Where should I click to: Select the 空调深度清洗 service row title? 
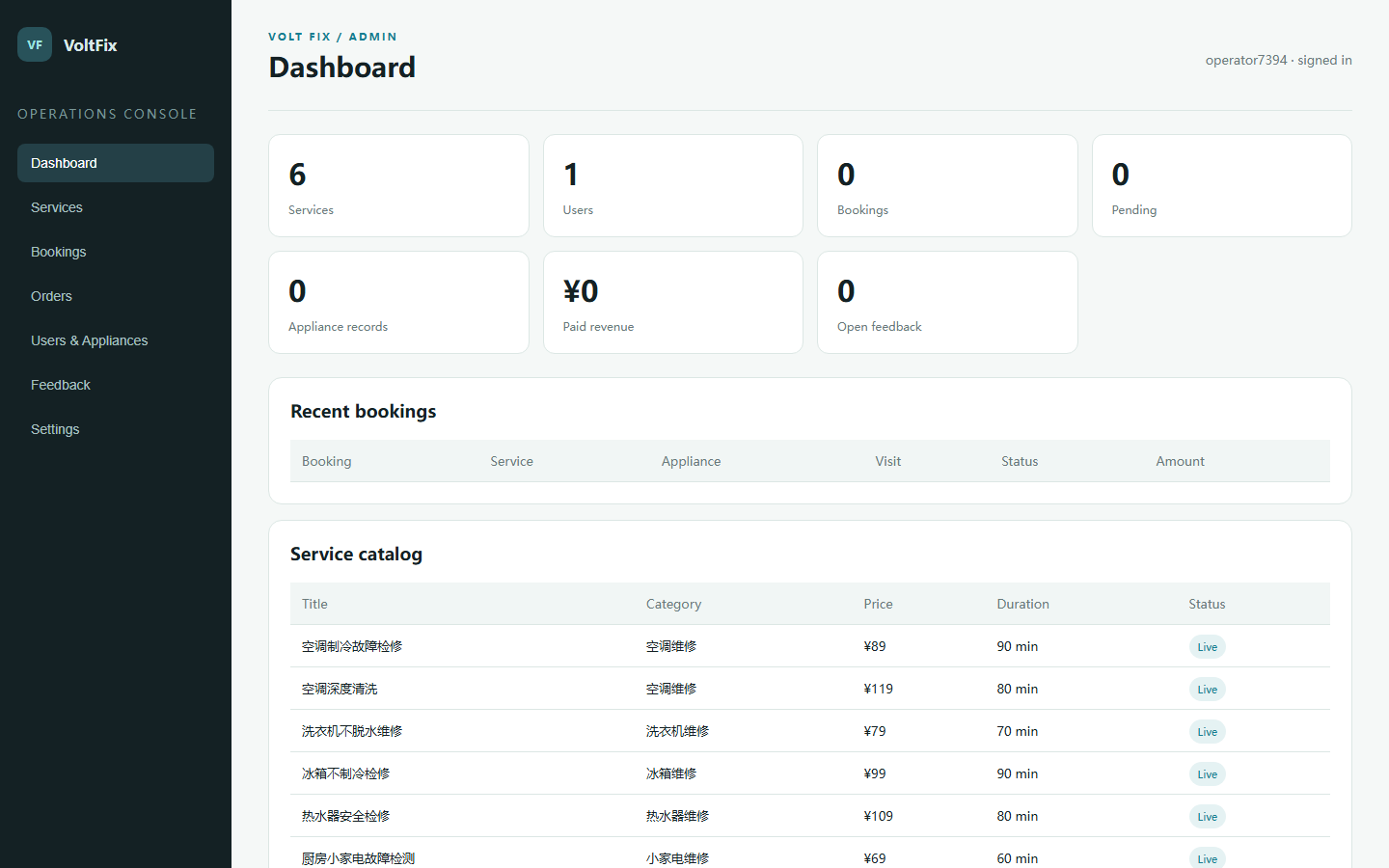340,689
